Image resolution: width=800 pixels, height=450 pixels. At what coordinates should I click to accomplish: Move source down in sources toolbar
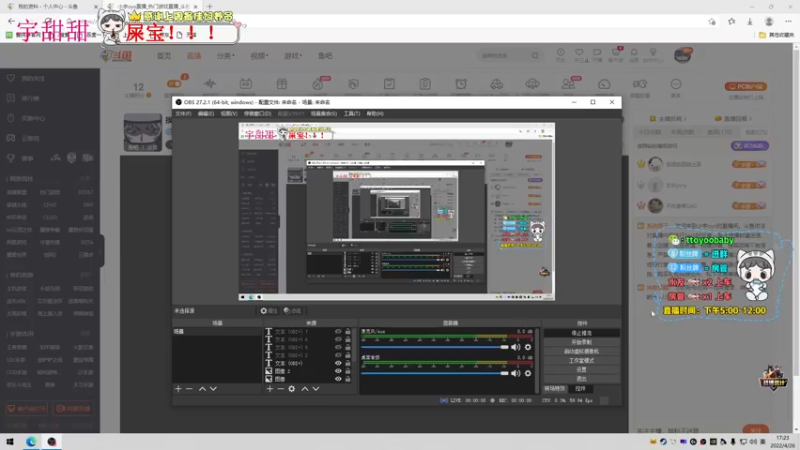point(316,389)
